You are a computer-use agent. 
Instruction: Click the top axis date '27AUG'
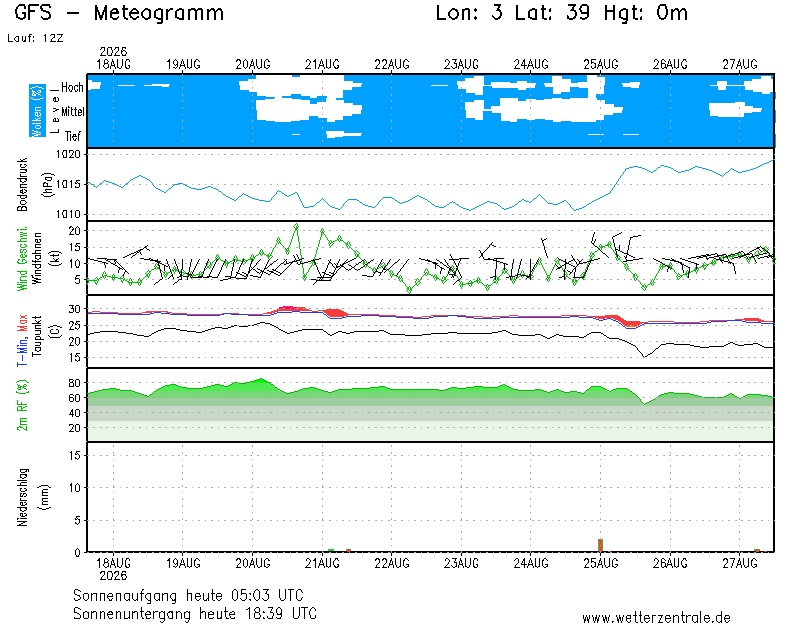tap(739, 64)
